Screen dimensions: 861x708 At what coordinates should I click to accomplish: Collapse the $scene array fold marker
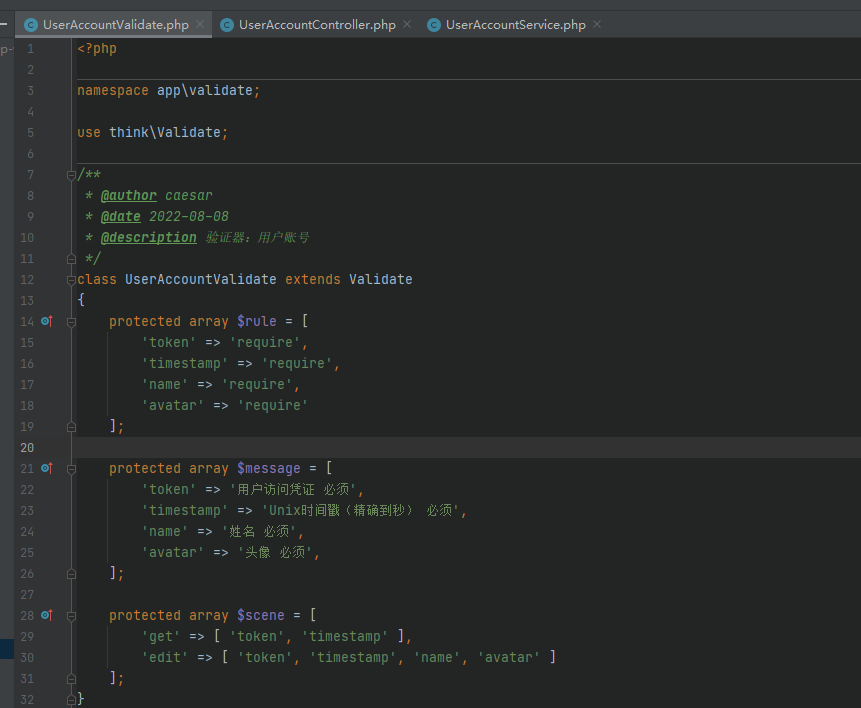[x=71, y=616]
